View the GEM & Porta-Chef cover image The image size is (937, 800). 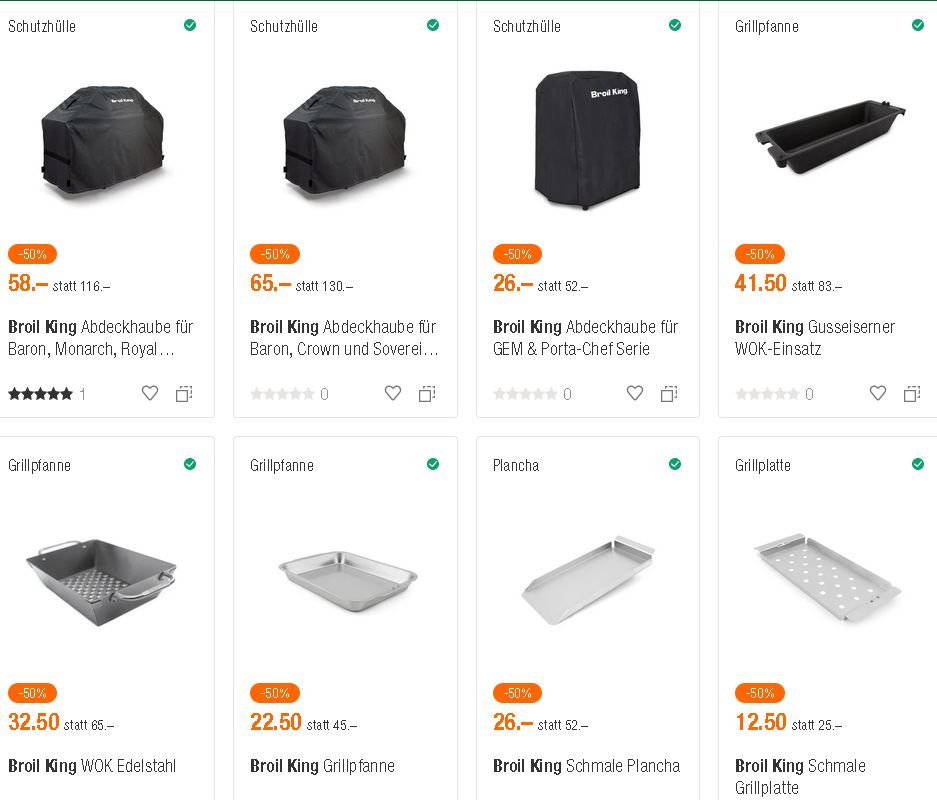(585, 138)
